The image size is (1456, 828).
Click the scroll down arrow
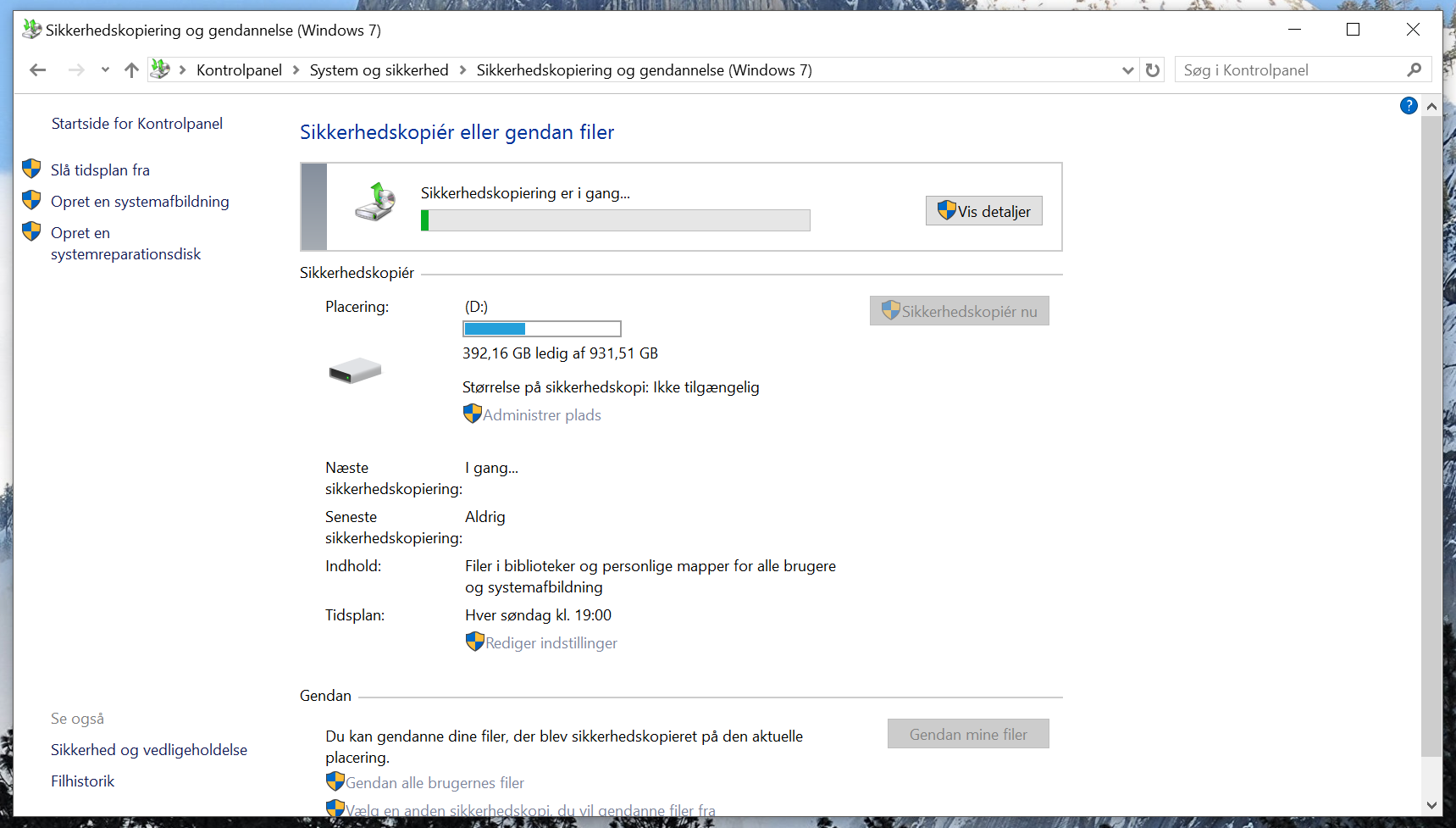tap(1431, 805)
